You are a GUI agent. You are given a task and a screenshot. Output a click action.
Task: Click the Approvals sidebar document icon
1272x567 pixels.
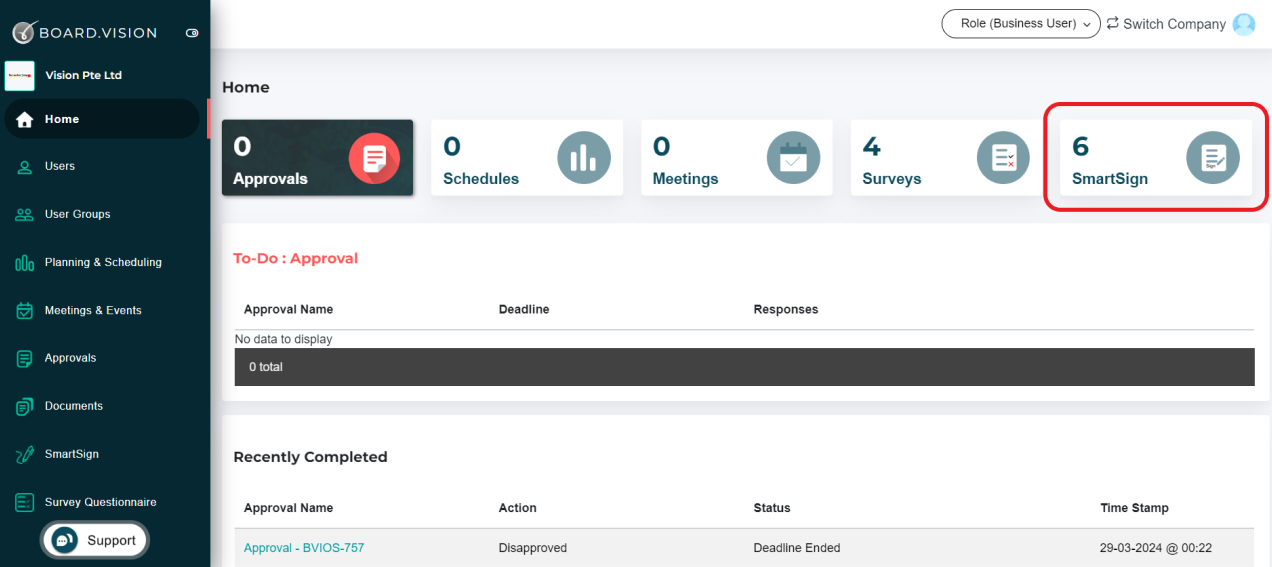(x=25, y=359)
